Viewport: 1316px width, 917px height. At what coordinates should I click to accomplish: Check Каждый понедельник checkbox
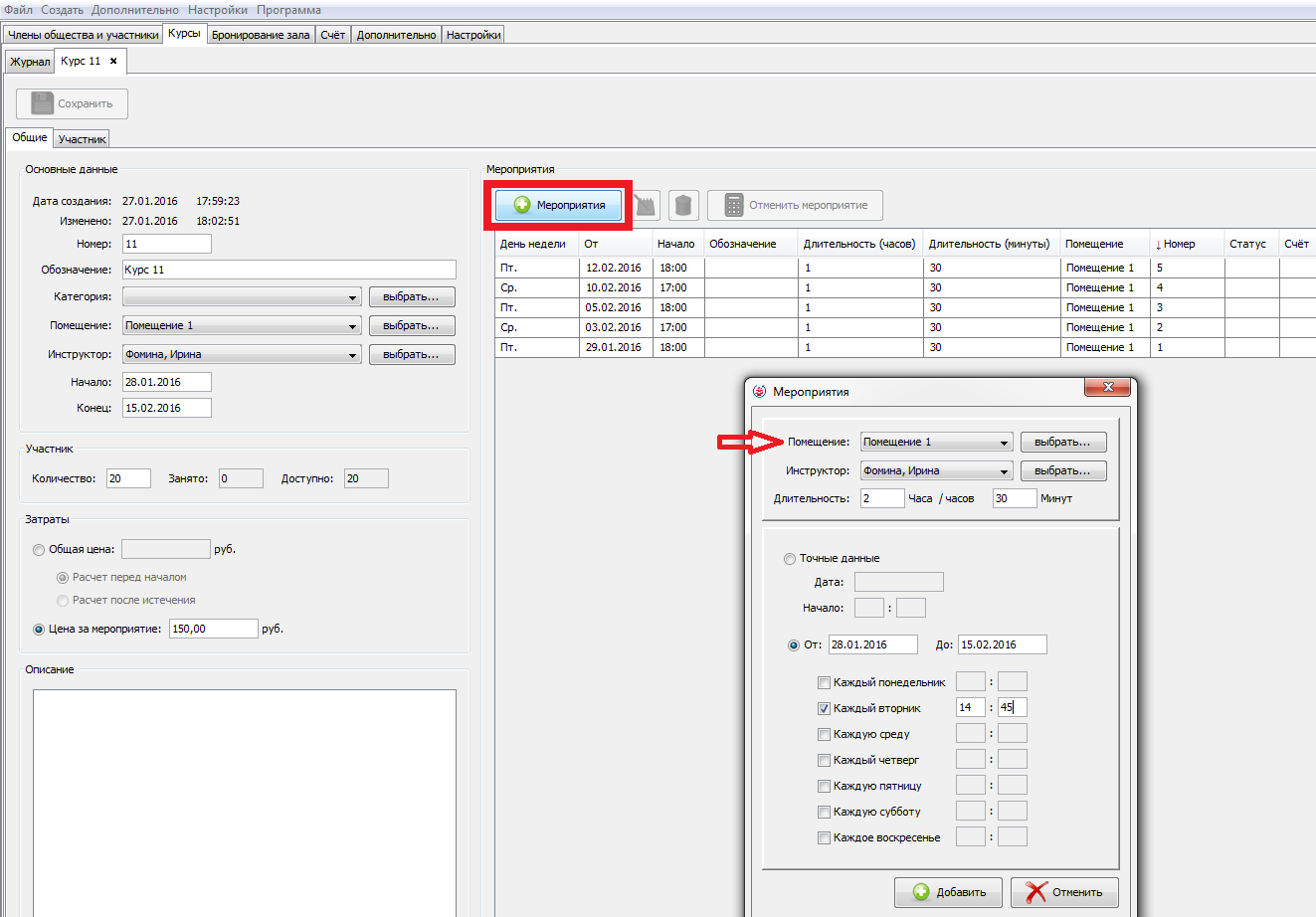coord(824,682)
